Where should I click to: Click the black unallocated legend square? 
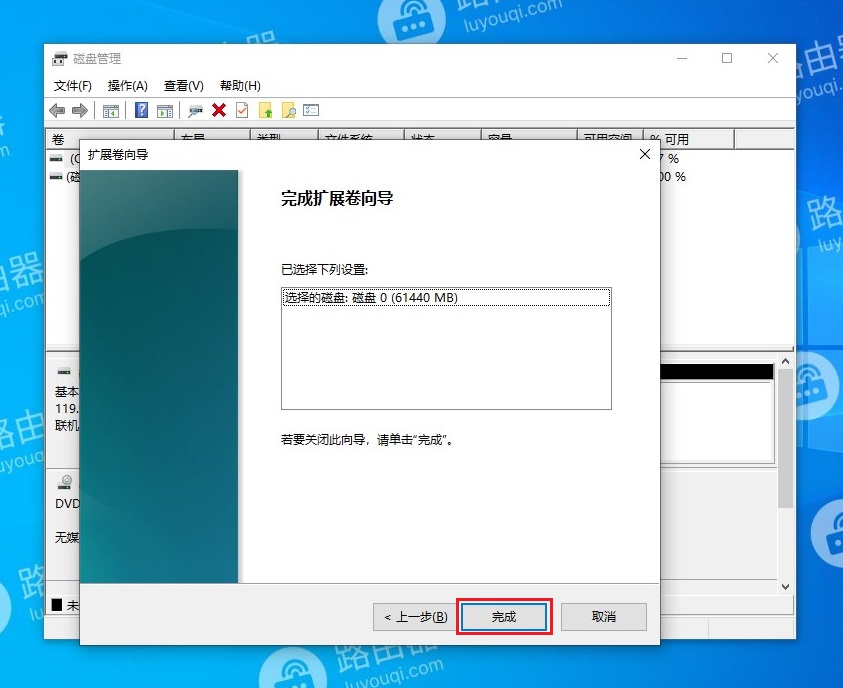[57, 605]
